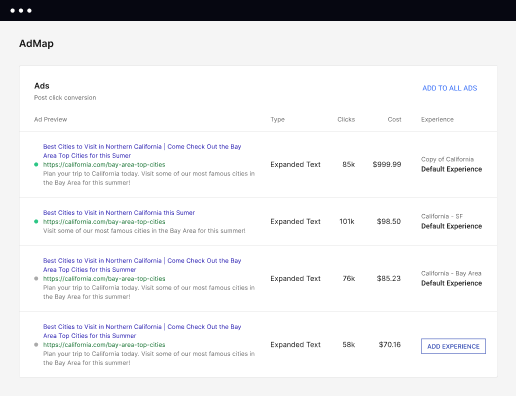Select the California - SF Default Experience
Viewport: 516px width, 396px height.
pos(451,221)
